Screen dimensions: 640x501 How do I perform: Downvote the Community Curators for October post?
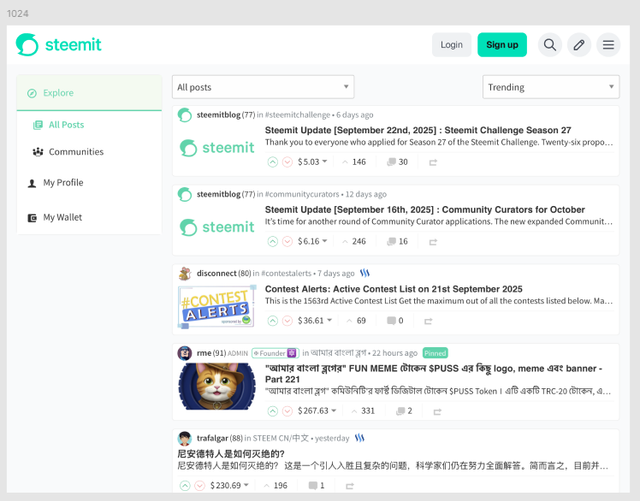click(287, 241)
